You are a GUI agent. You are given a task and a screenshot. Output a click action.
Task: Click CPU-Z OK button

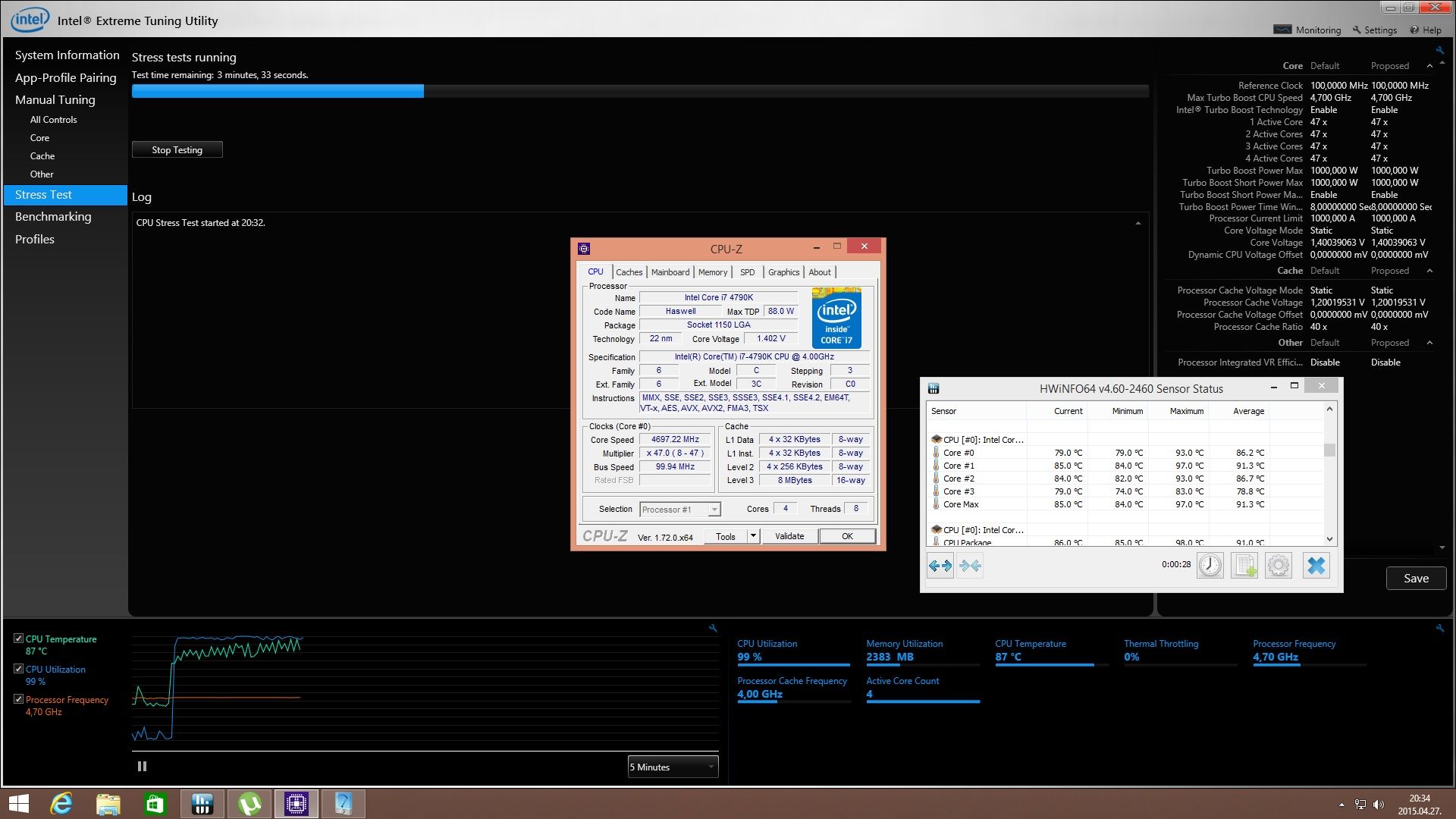(847, 536)
